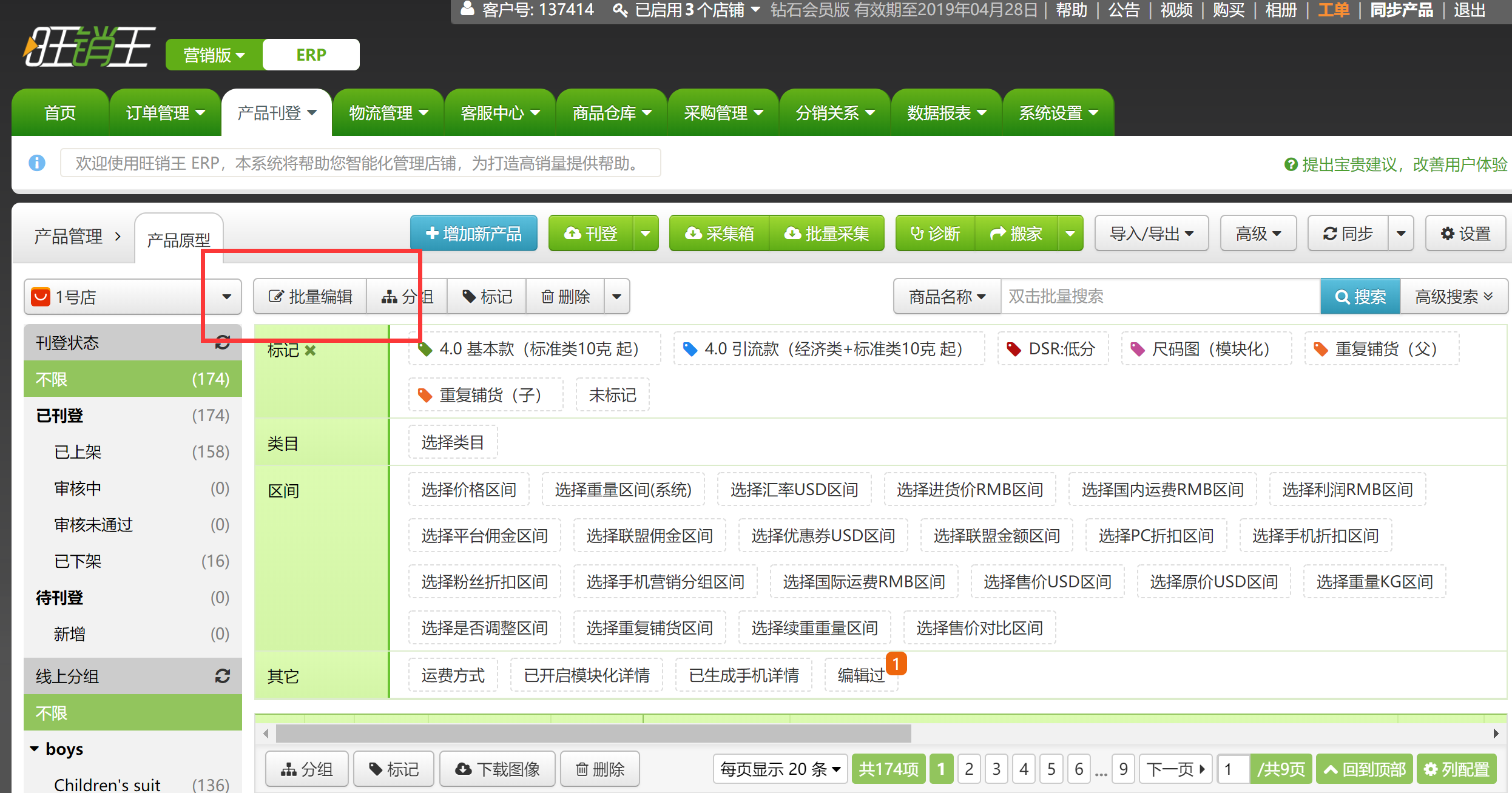
Task: Open the 采集箱
Action: click(x=720, y=233)
